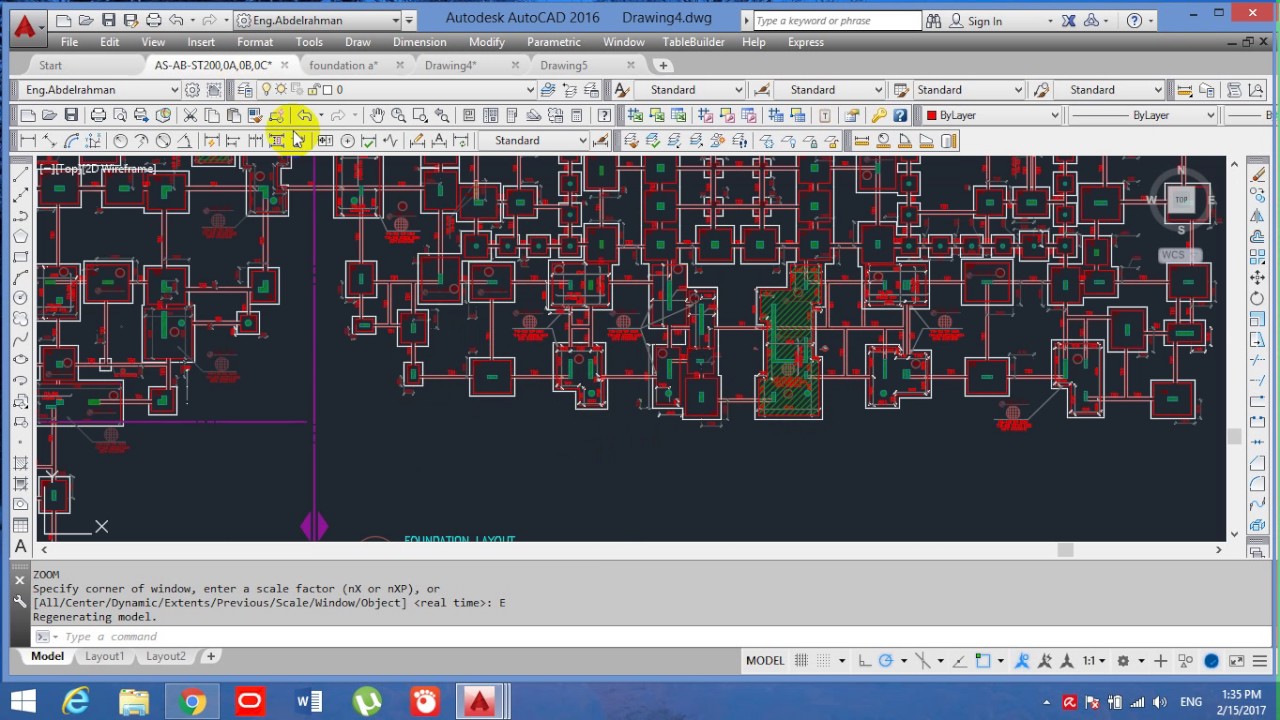Click the Sign In button
The width and height of the screenshot is (1280, 720).
pyautogui.click(x=985, y=21)
